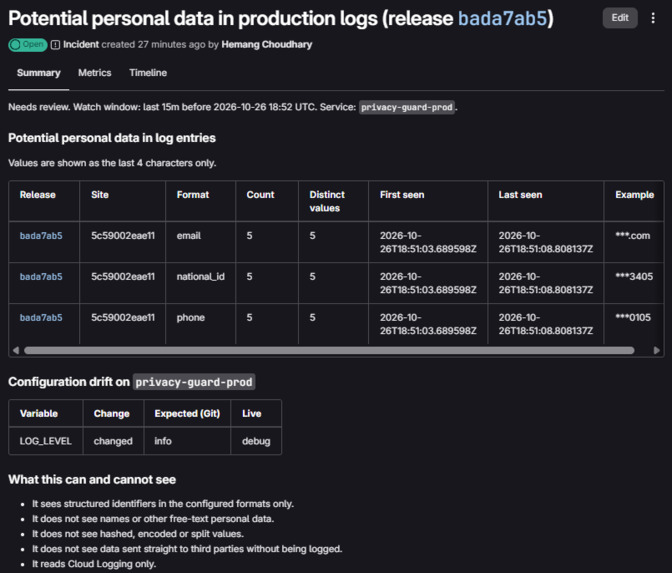Click the LOG_LEVEL variable cell
Image resolution: width=672 pixels, height=573 pixels.
click(x=45, y=441)
